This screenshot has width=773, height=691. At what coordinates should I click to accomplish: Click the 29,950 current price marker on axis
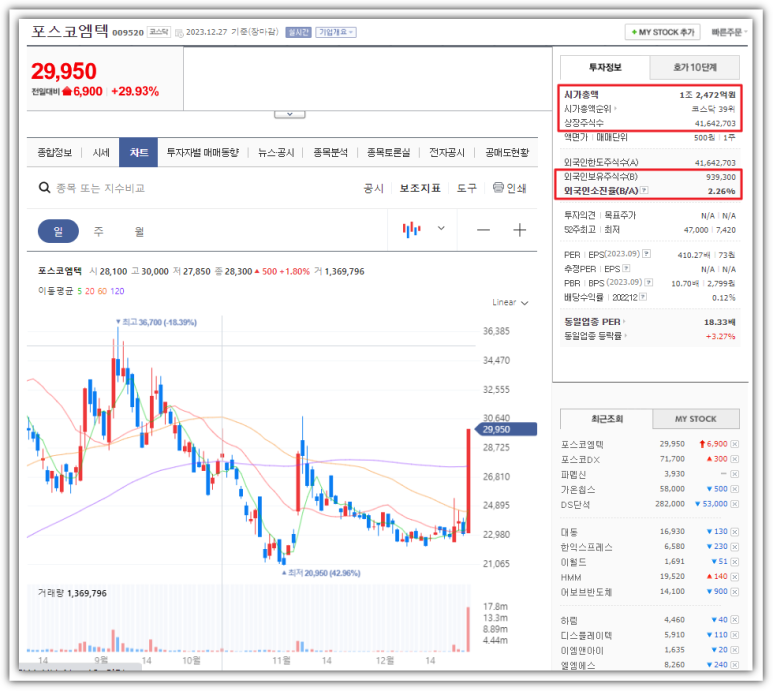[506, 429]
